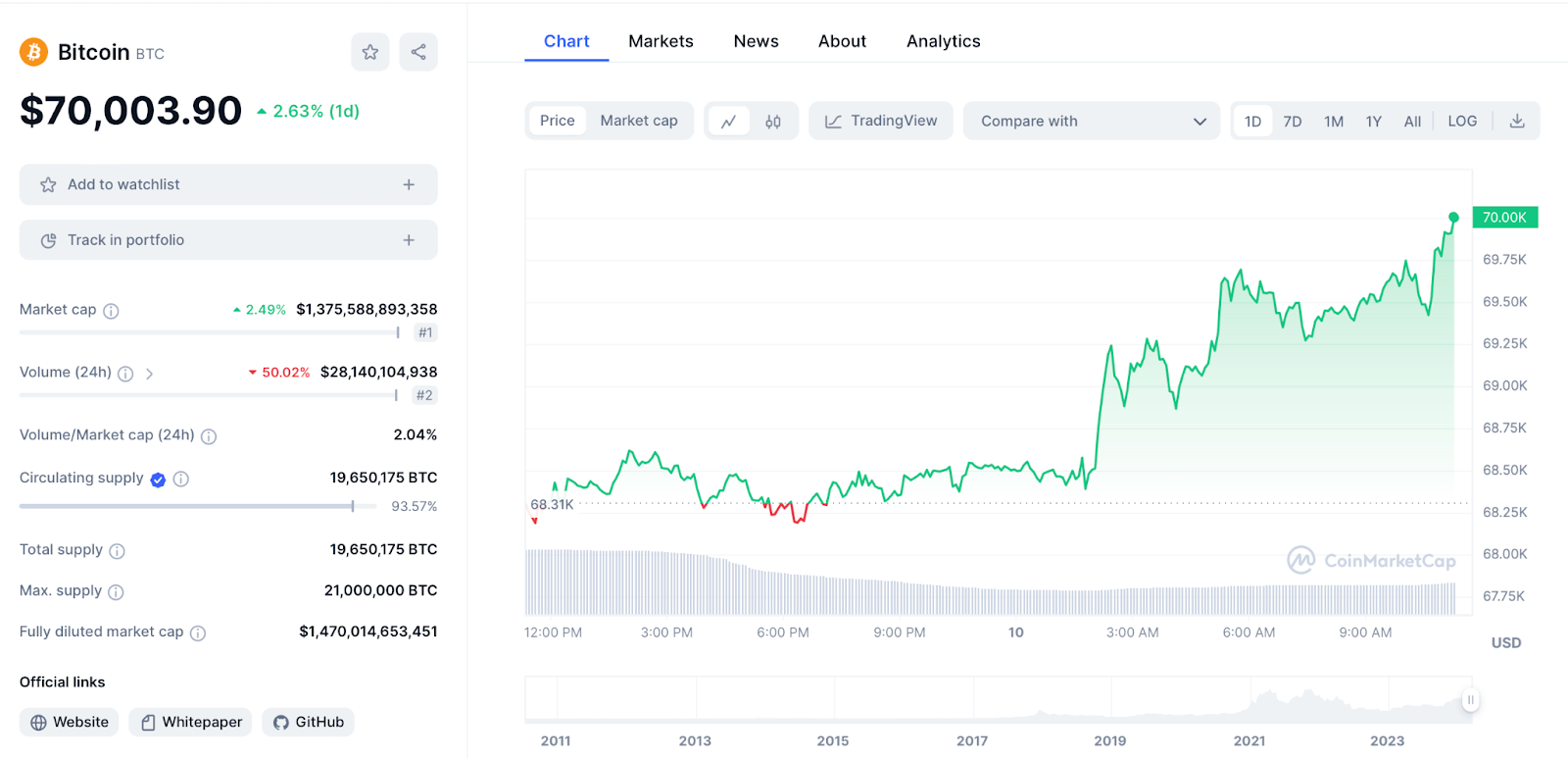This screenshot has height=759, width=1568.
Task: Open News tab
Action: 756,41
